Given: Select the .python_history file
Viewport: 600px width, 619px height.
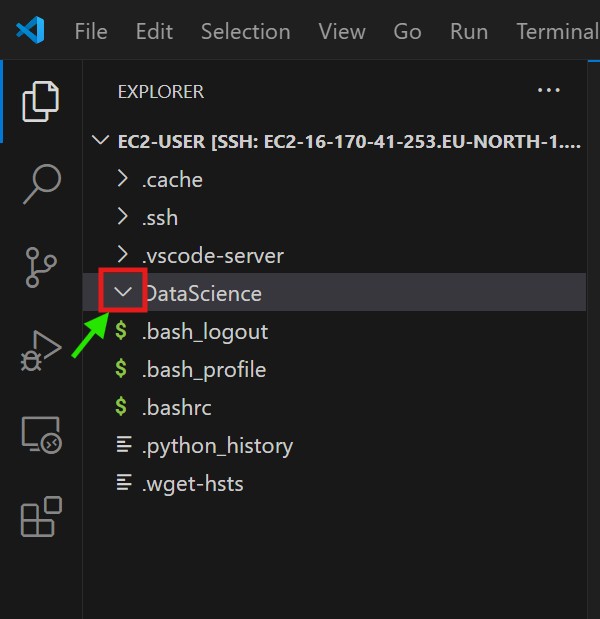Looking at the screenshot, I should tap(216, 446).
